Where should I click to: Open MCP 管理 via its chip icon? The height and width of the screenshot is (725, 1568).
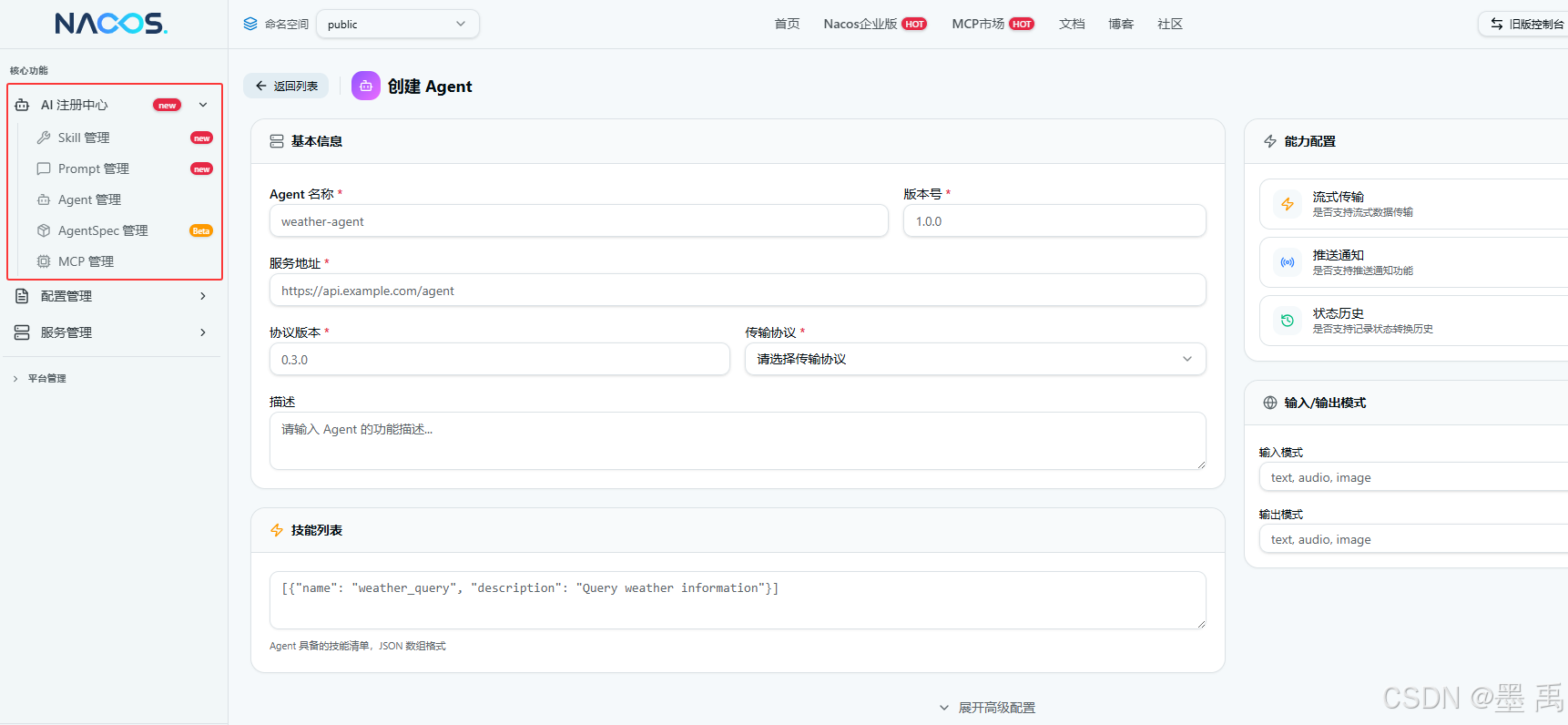tap(44, 261)
